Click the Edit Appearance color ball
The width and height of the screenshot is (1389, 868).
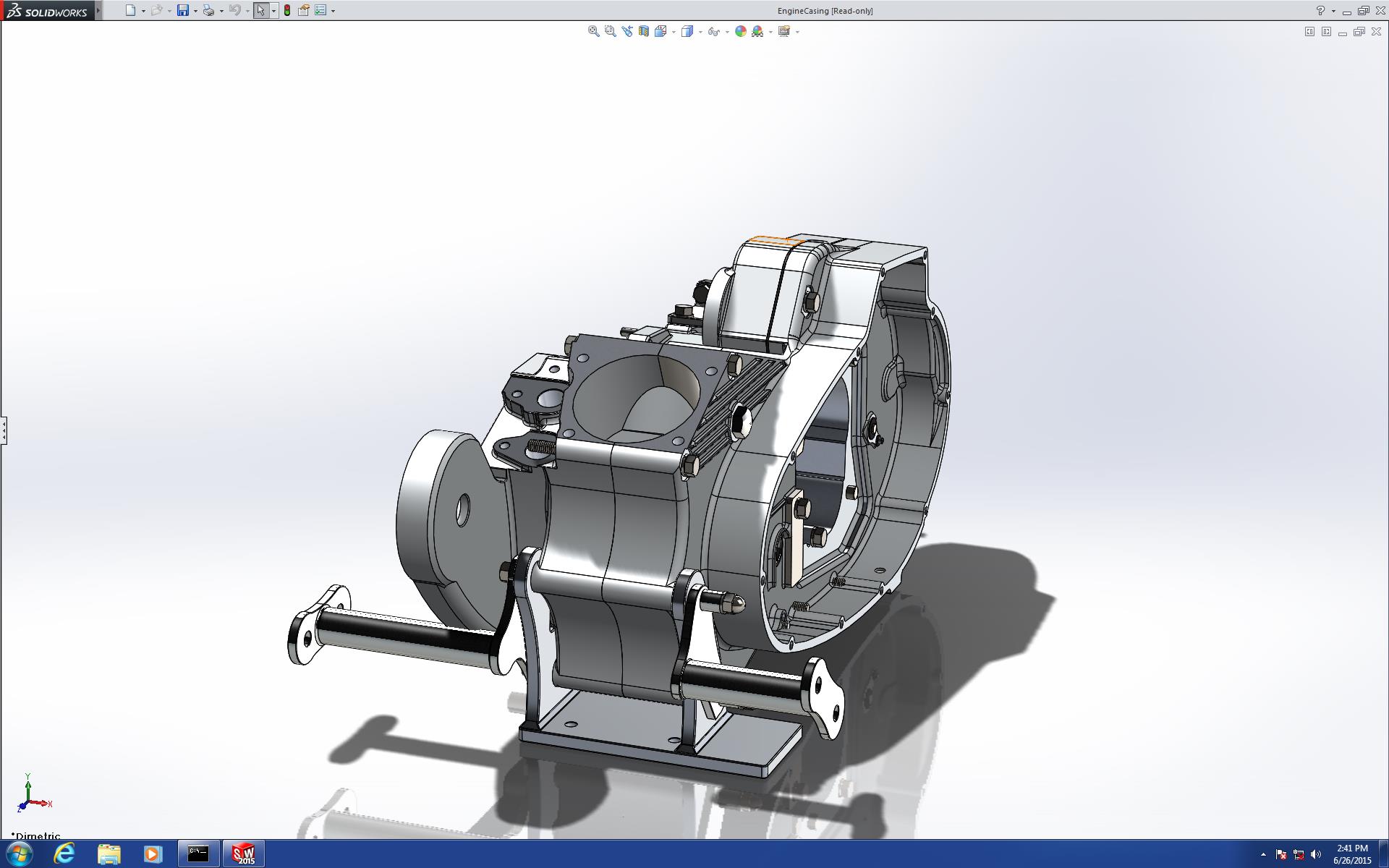(x=740, y=31)
